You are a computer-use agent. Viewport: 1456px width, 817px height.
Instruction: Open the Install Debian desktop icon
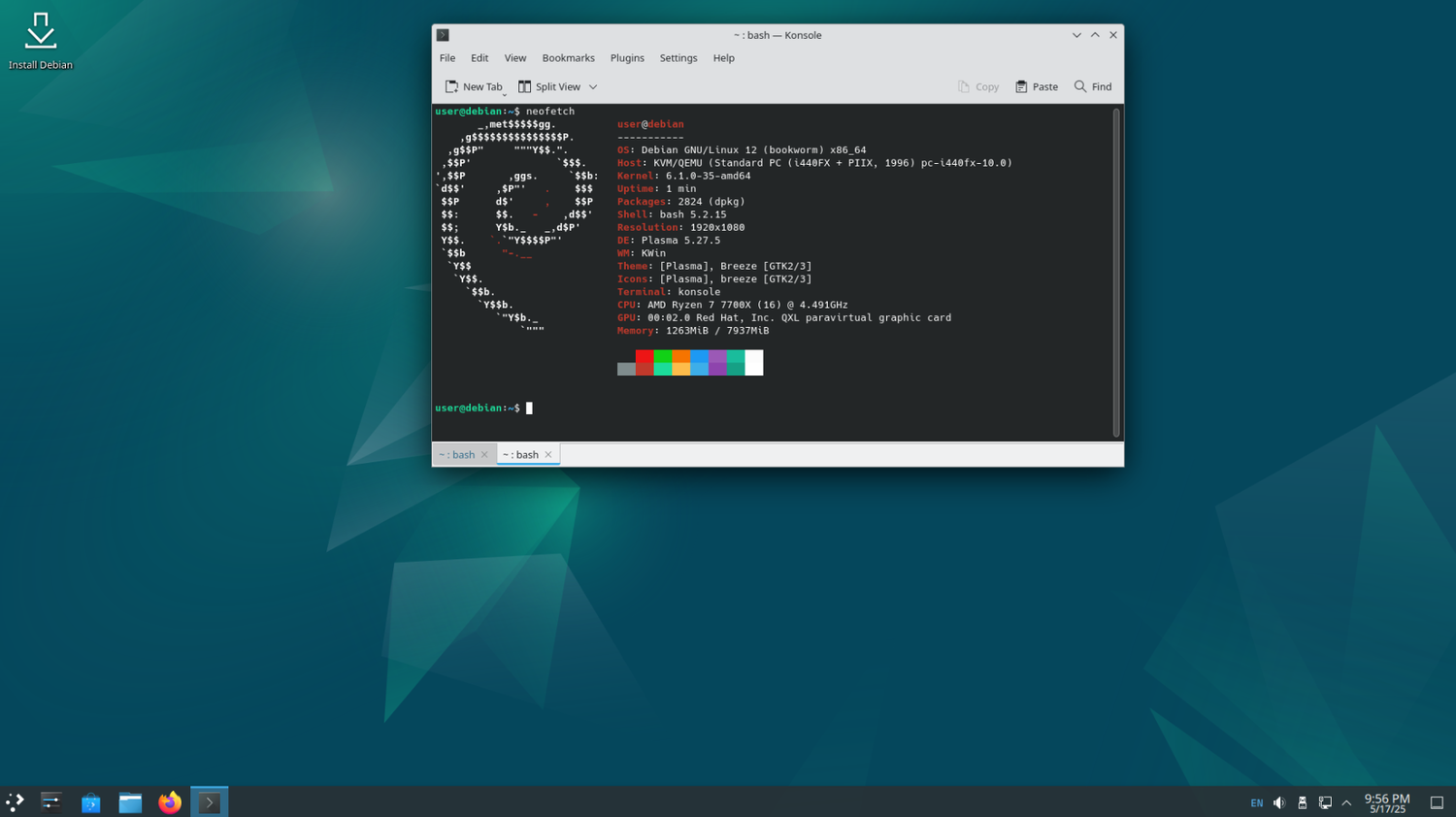coord(41,42)
